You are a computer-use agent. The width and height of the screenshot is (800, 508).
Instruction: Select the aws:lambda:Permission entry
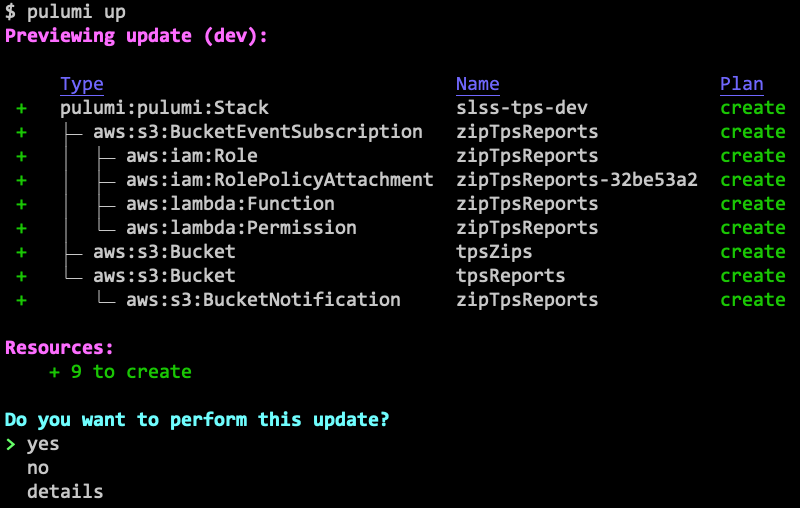tap(241, 228)
